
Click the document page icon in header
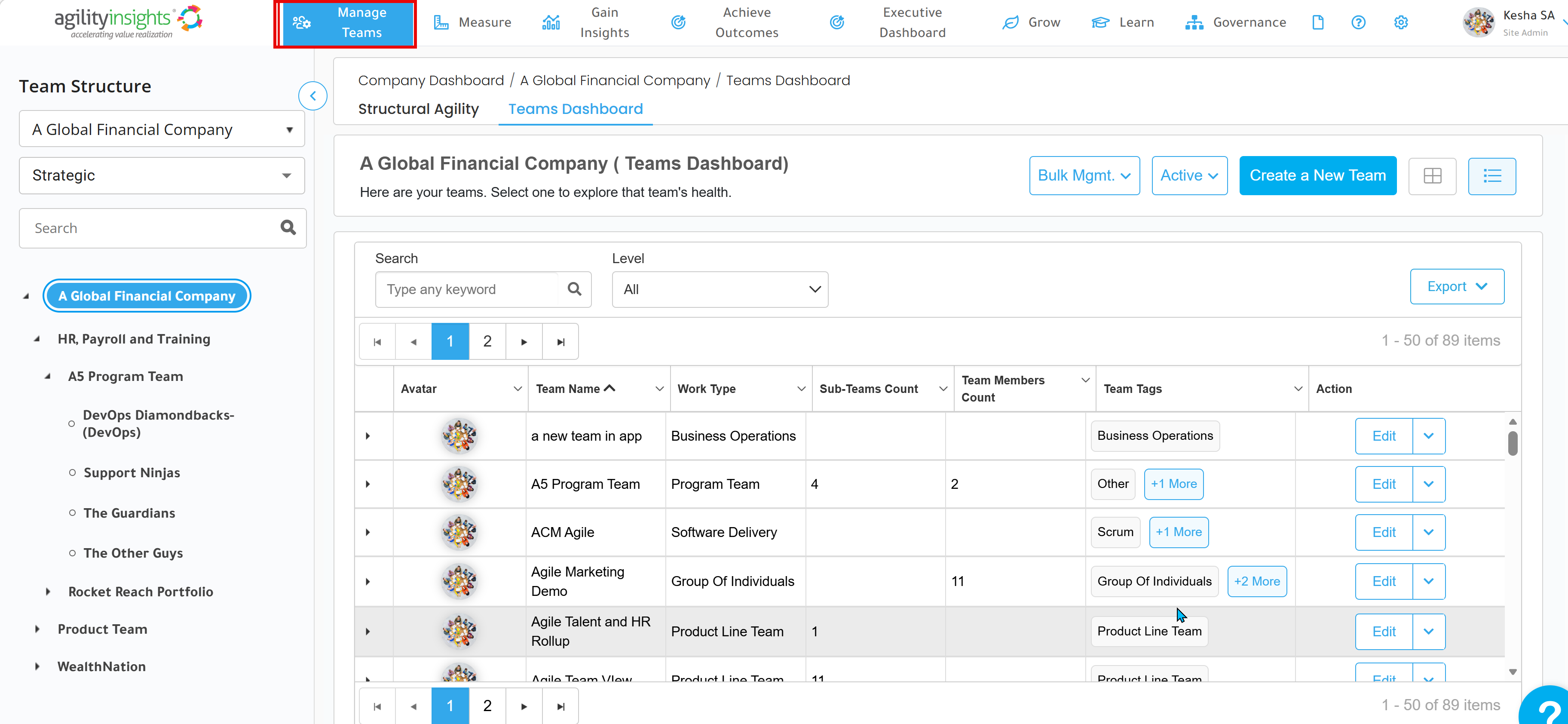(1317, 22)
